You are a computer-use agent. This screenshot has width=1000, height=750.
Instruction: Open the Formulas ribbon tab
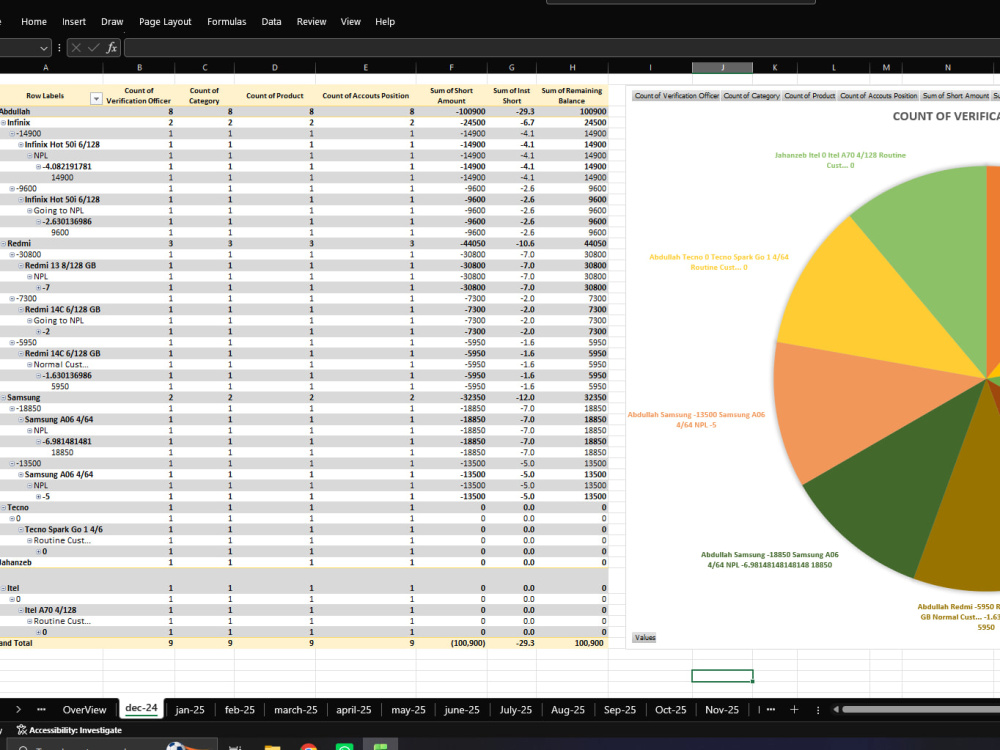[226, 22]
